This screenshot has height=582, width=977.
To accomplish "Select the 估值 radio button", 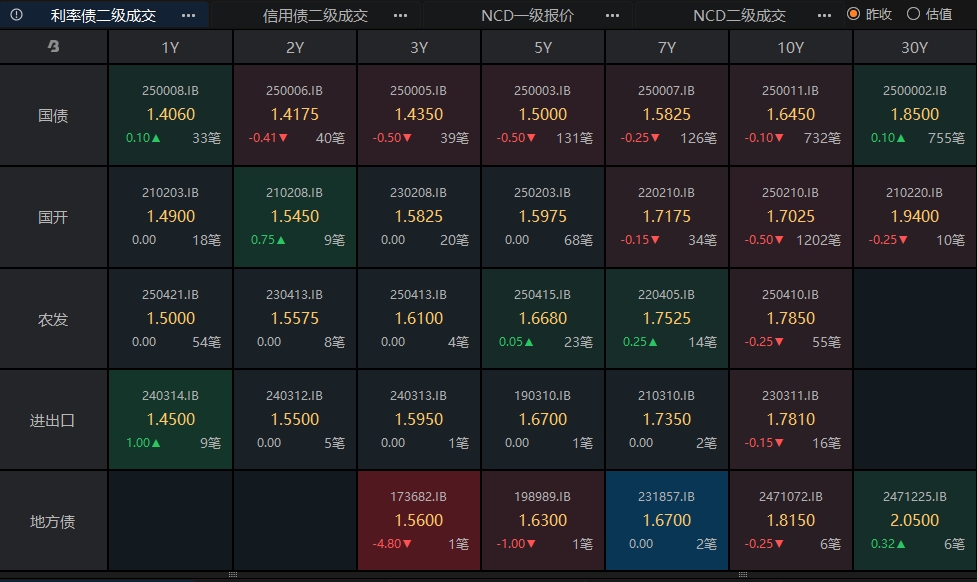I will pyautogui.click(x=913, y=14).
